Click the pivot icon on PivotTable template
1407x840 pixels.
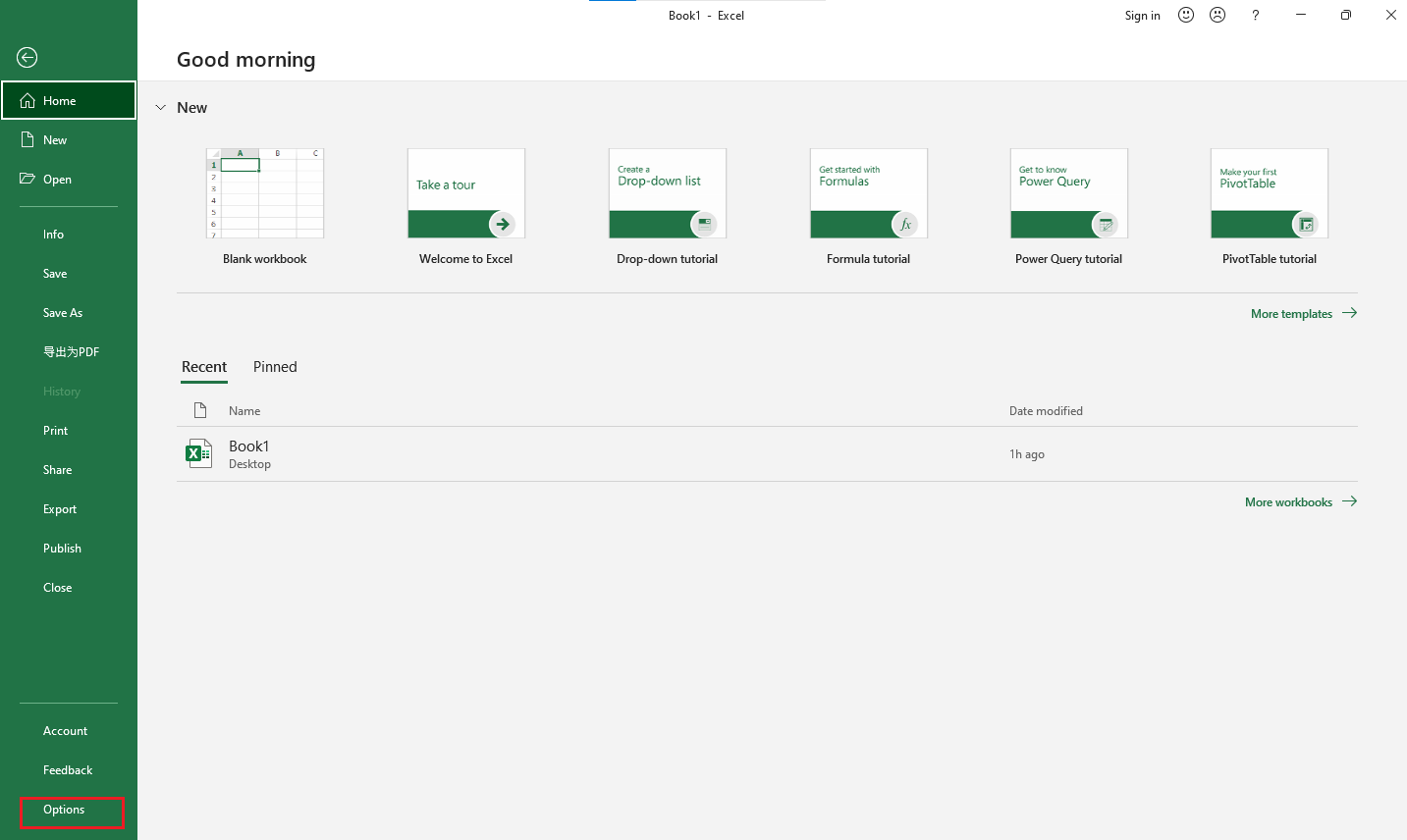coord(1306,224)
